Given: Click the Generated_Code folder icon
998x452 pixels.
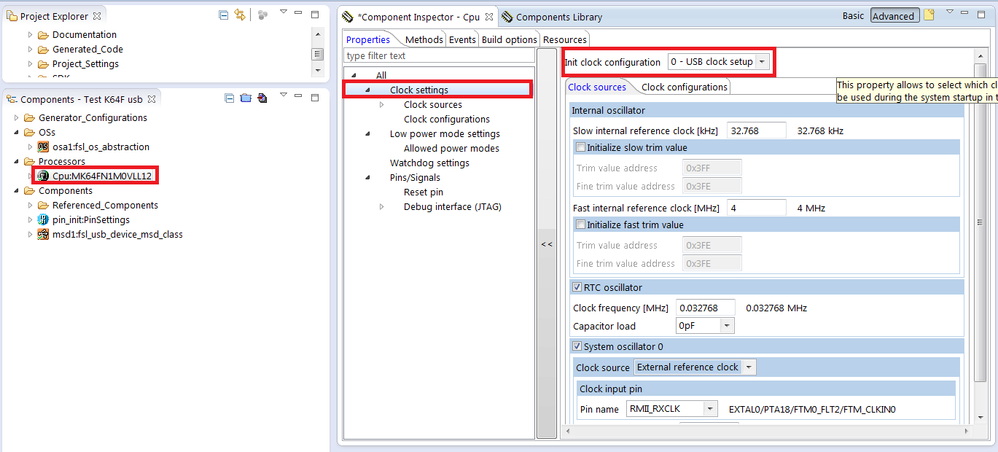Looking at the screenshot, I should click(43, 50).
